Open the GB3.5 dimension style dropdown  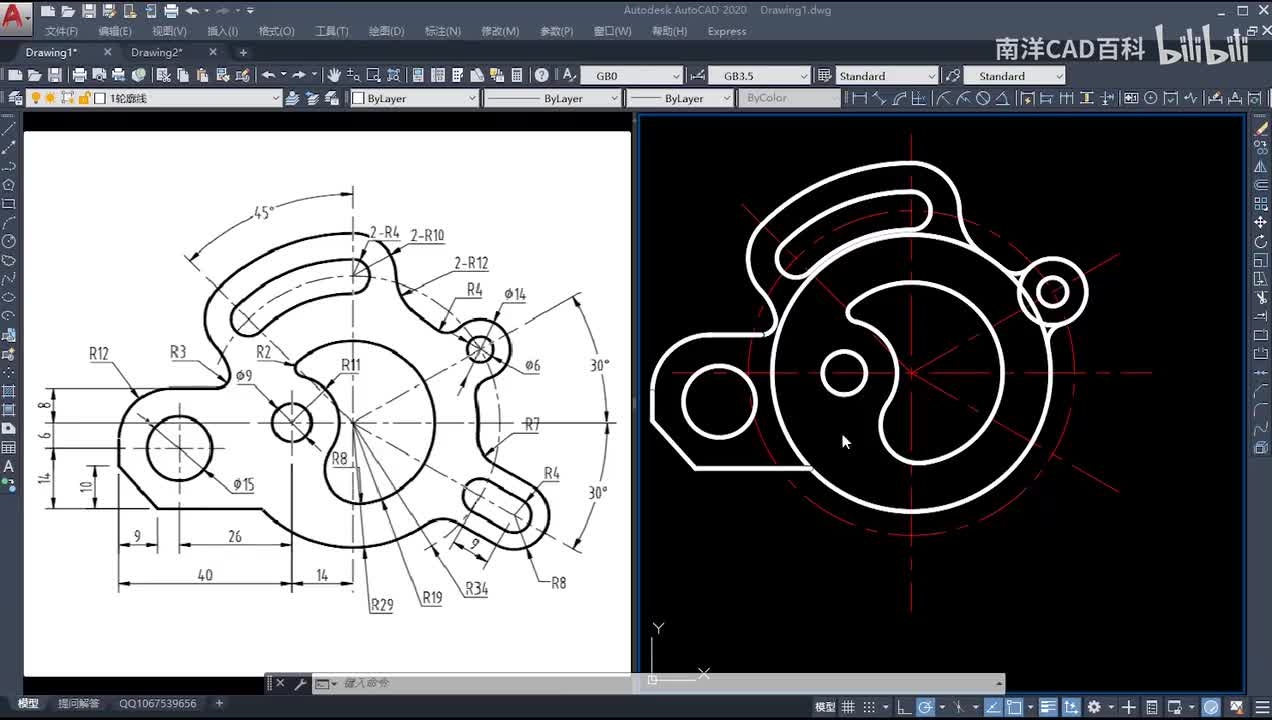click(x=760, y=76)
